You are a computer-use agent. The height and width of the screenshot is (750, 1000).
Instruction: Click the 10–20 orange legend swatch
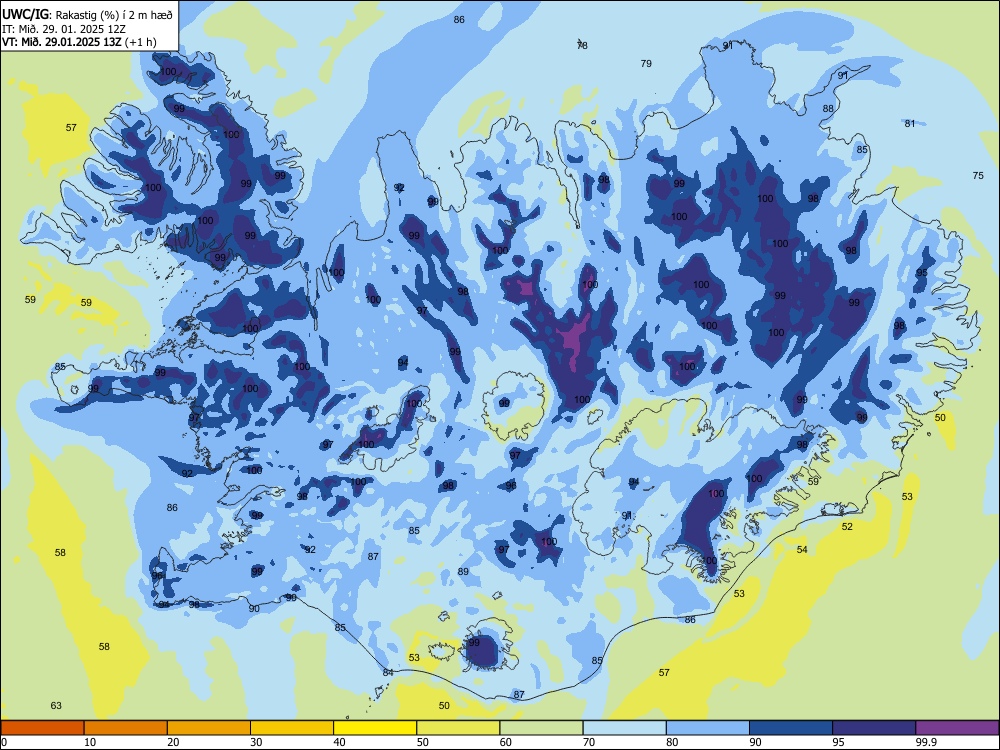click(126, 728)
